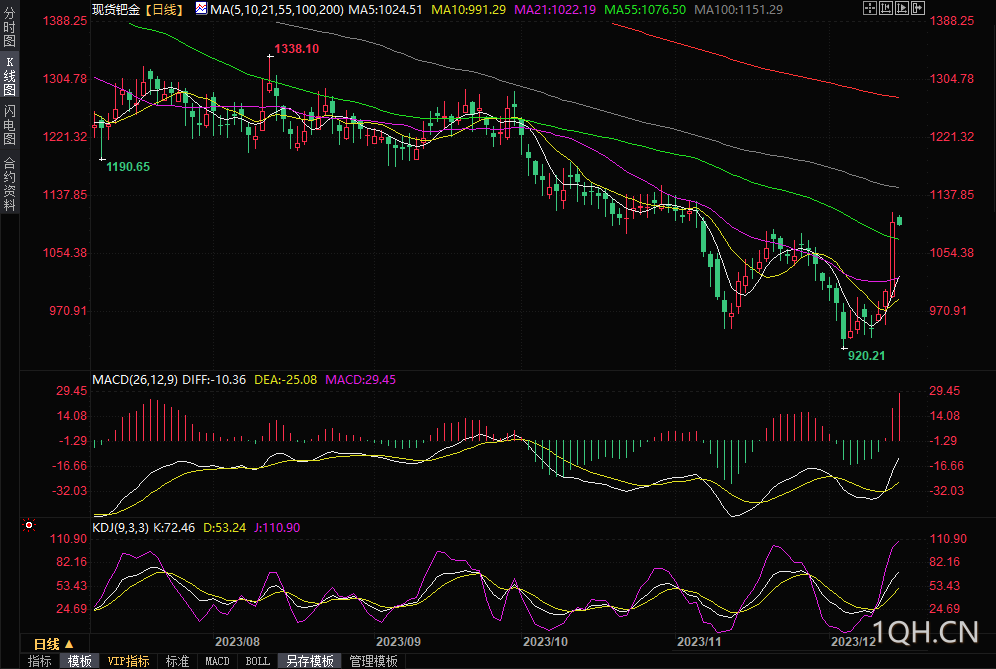996x669 pixels.
Task: Apply the MACD template button
Action: pyautogui.click(x=217, y=661)
